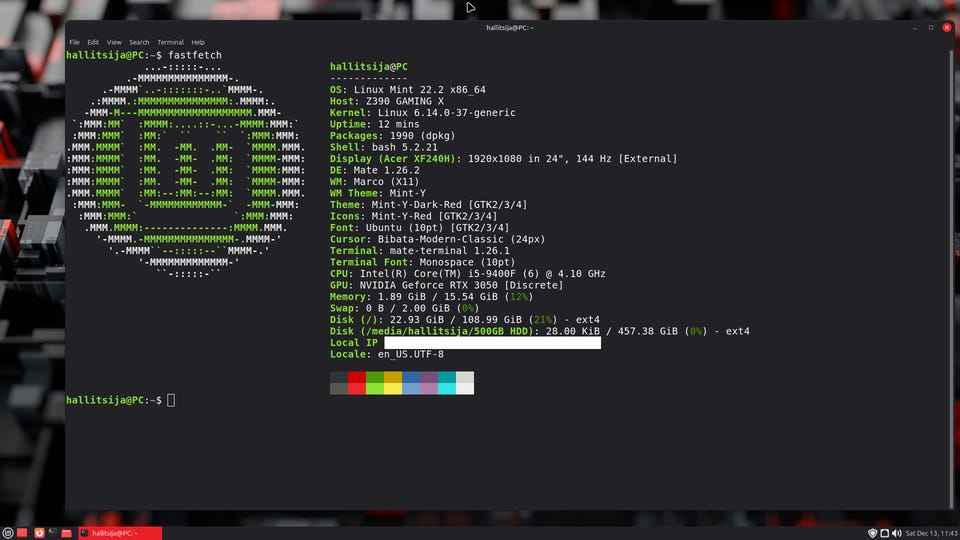Click the 'WM: Marco (X11)' line
960x540 pixels.
(375, 182)
